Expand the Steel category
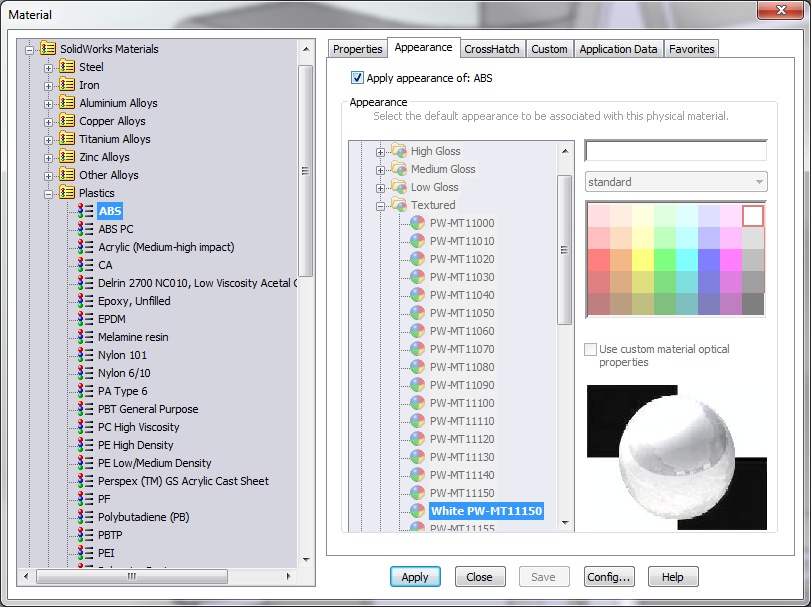The width and height of the screenshot is (811, 607). tap(48, 68)
